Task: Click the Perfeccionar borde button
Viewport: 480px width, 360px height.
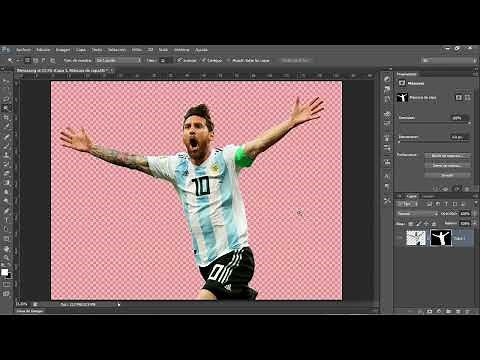Action: [x=296, y=60]
